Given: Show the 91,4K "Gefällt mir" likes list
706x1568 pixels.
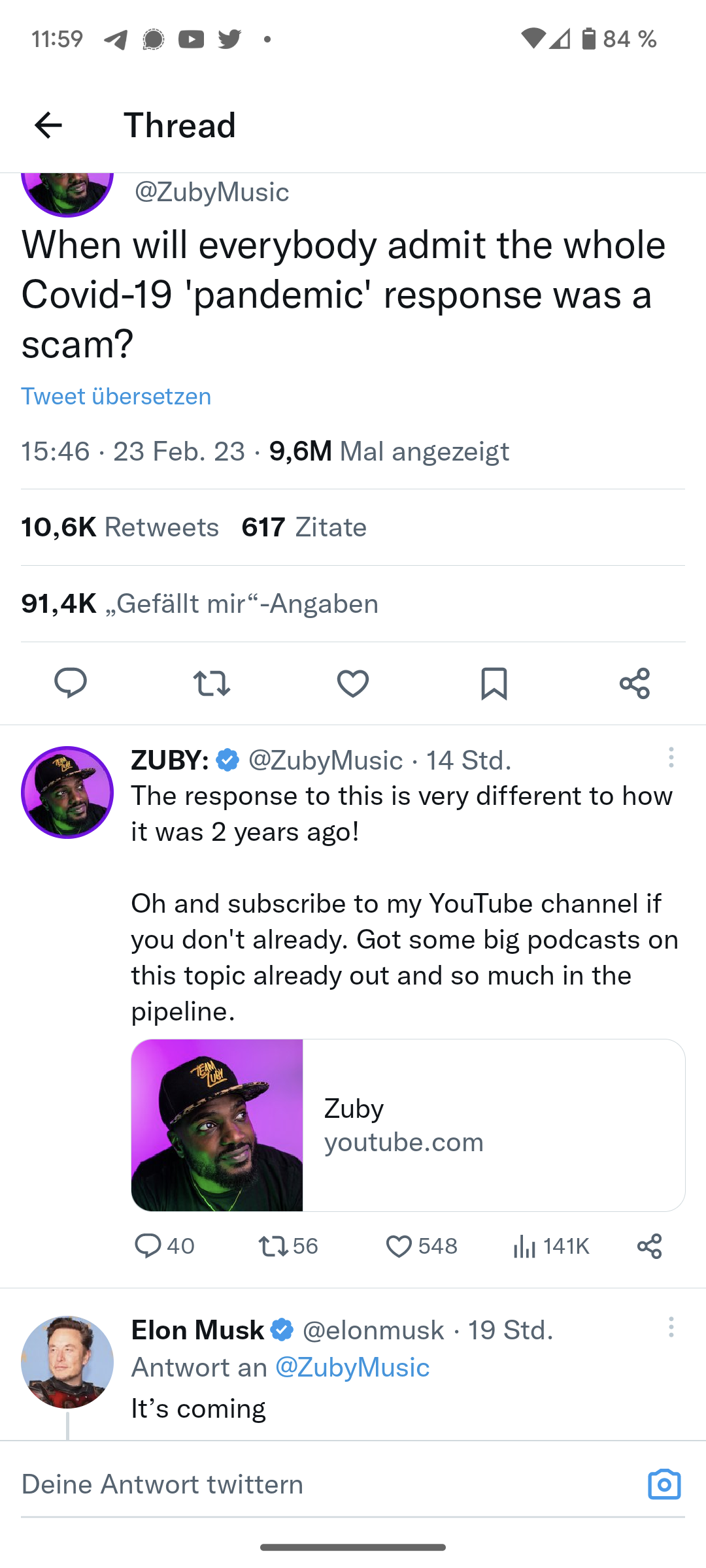Looking at the screenshot, I should click(200, 604).
